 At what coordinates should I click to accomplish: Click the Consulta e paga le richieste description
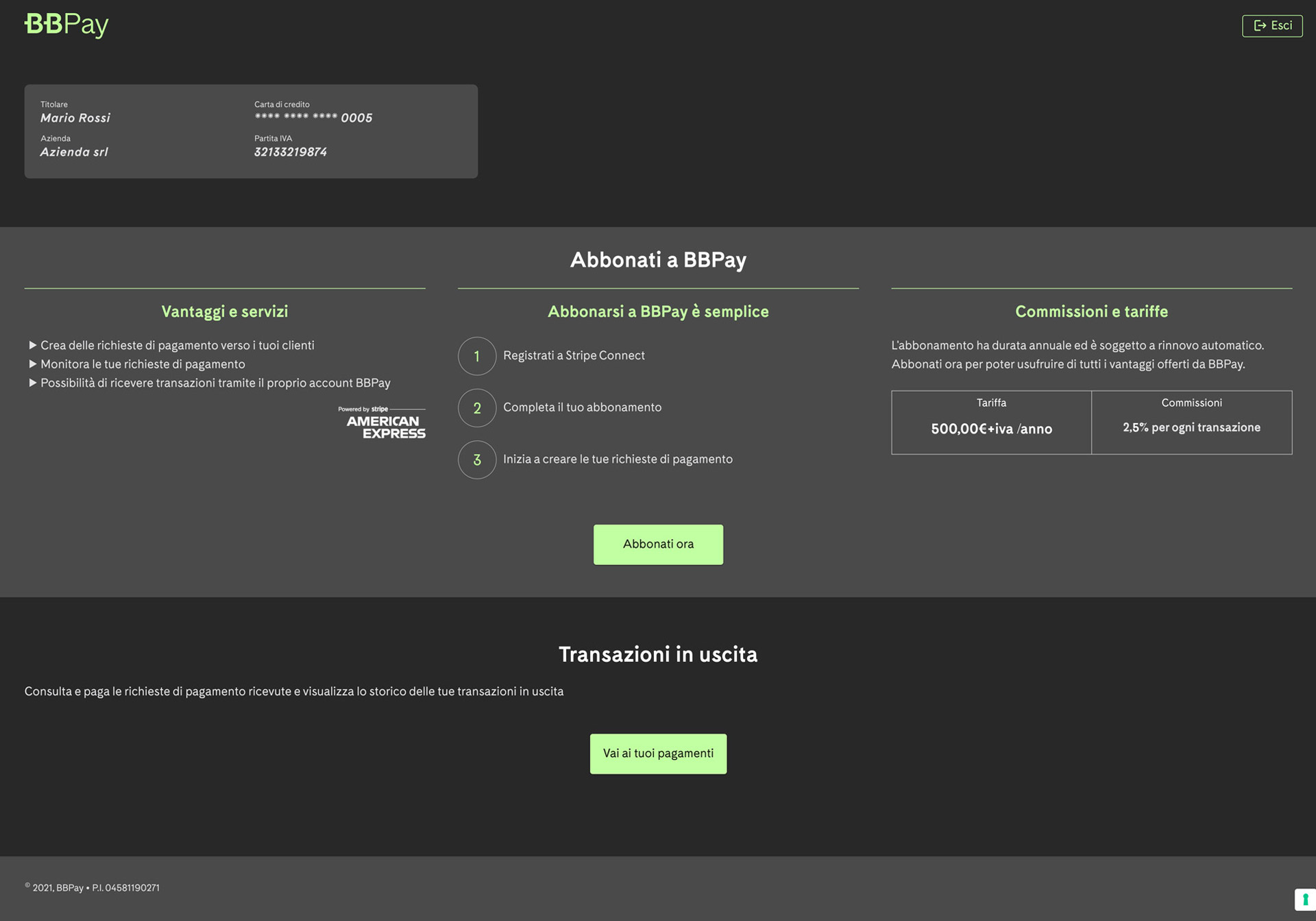coord(294,691)
